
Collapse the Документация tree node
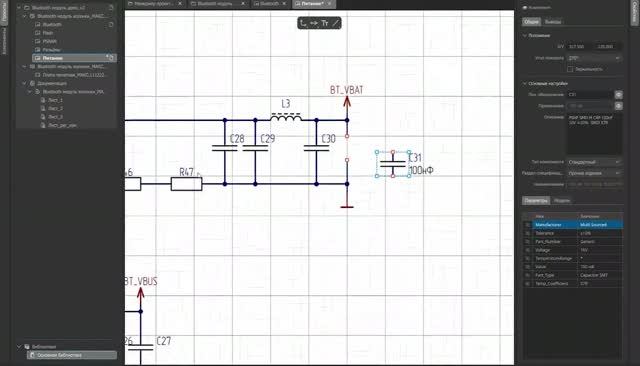tap(24, 83)
